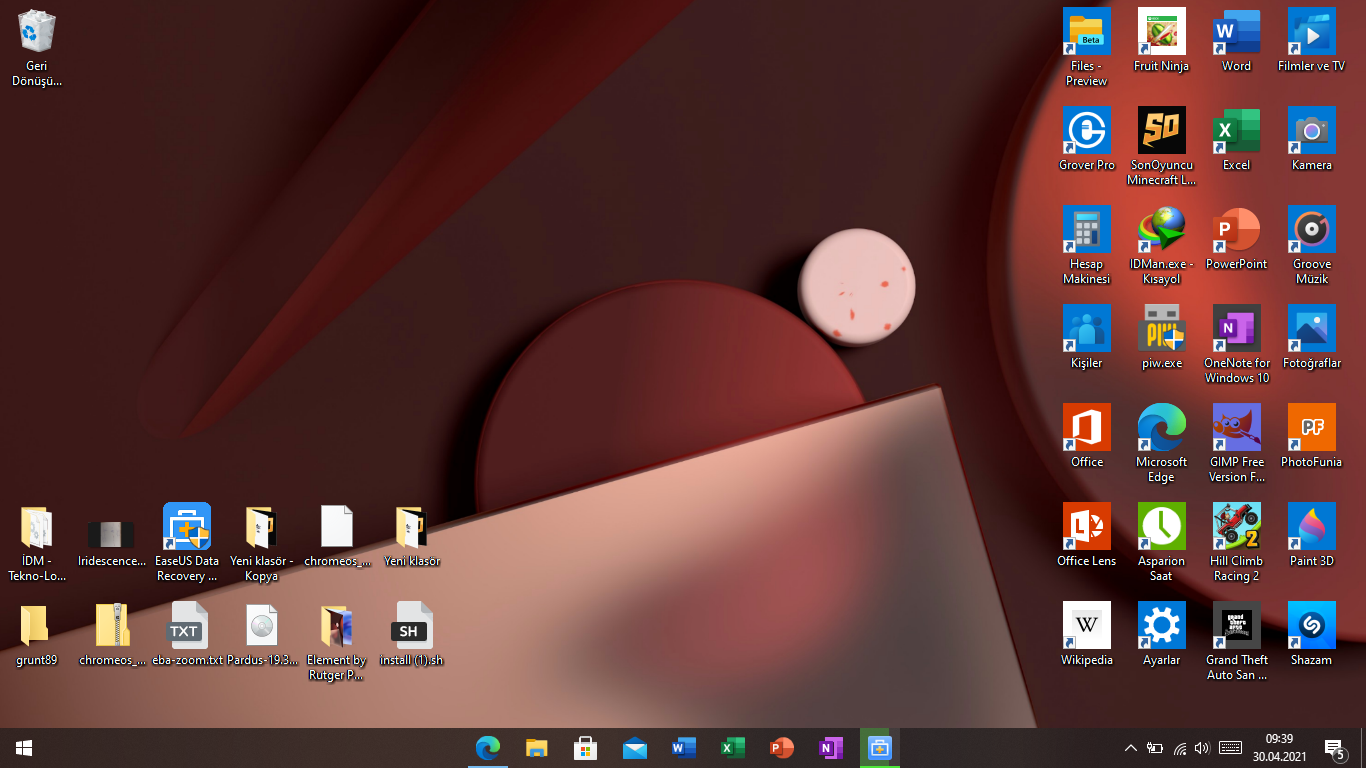Image resolution: width=1366 pixels, height=768 pixels.
Task: Open the Word desktop shortcut
Action: click(x=1236, y=40)
